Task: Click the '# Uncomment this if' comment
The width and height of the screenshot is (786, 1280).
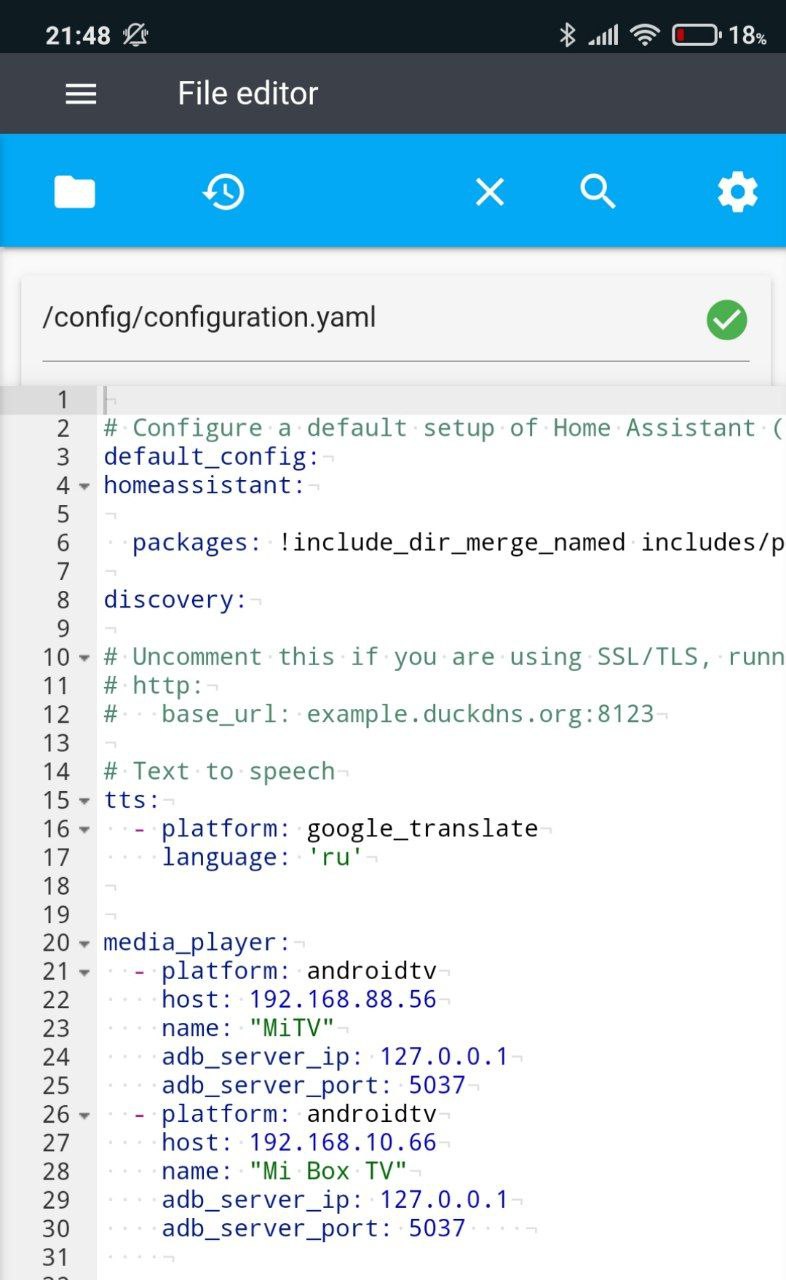Action: click(444, 658)
